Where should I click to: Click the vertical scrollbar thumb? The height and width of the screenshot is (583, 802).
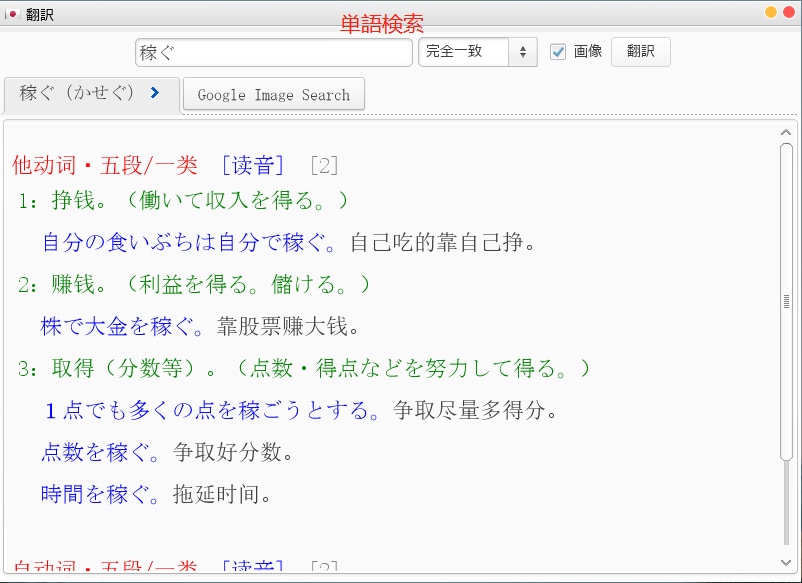786,302
